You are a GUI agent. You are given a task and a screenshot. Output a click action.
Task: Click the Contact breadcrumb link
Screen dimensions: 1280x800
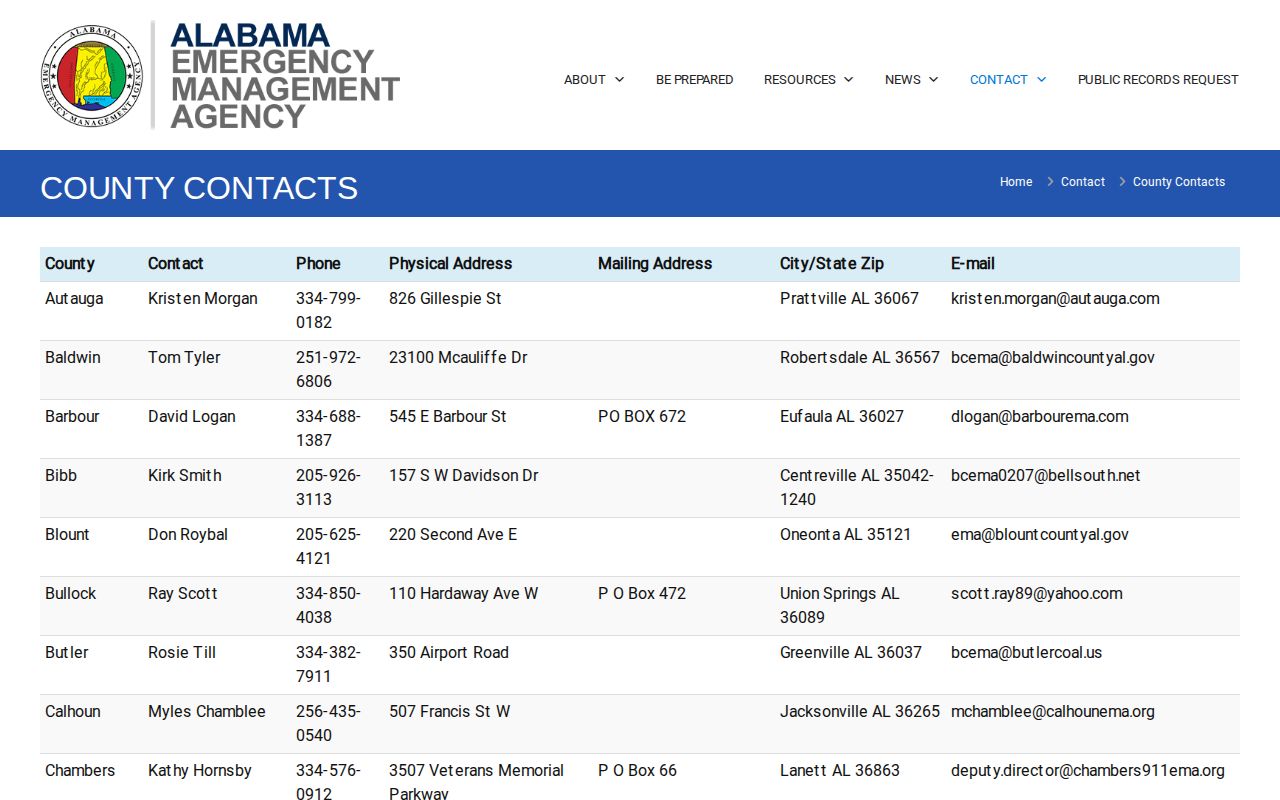point(1083,182)
